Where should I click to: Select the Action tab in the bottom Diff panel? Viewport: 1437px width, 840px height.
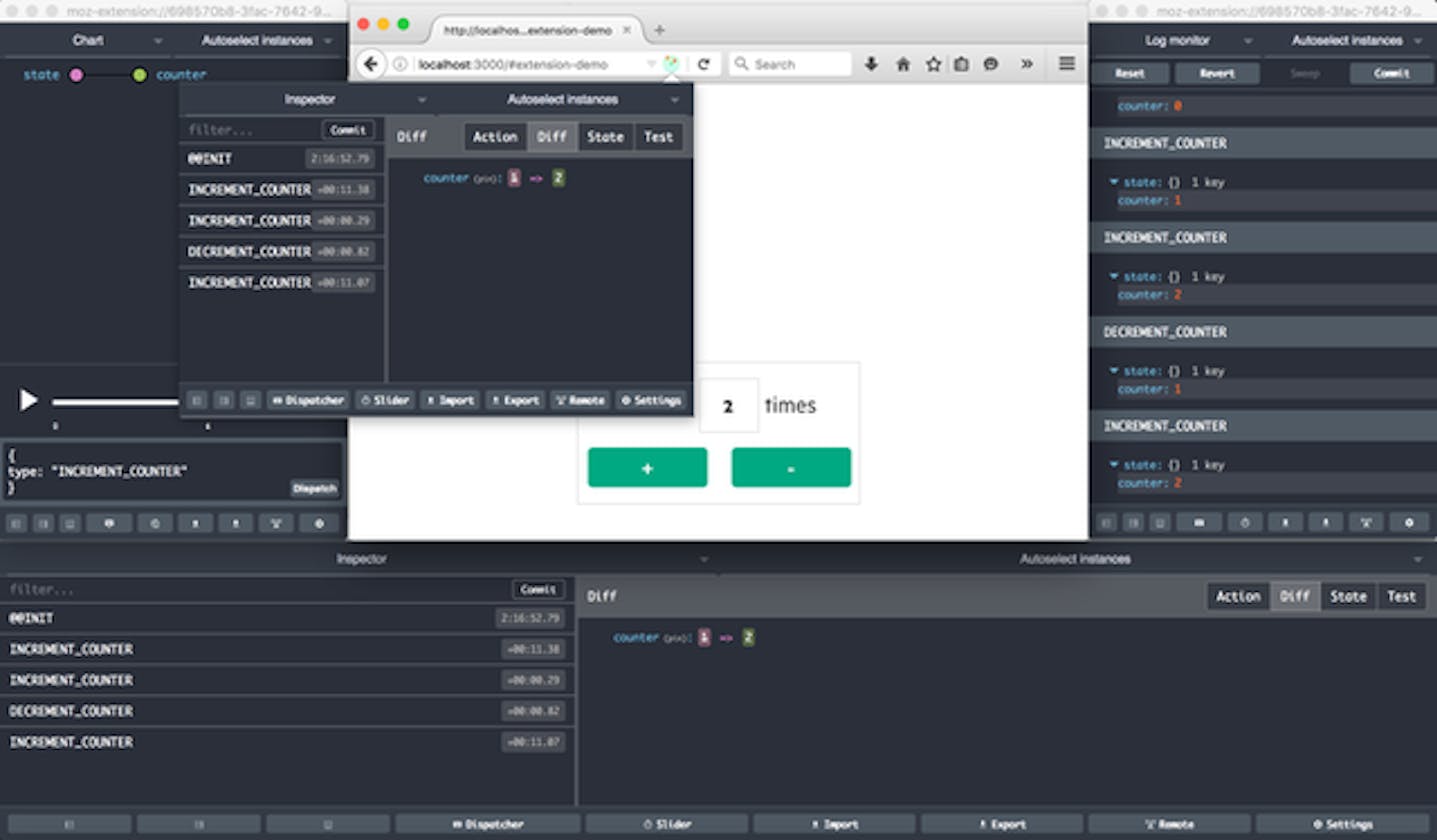1238,595
